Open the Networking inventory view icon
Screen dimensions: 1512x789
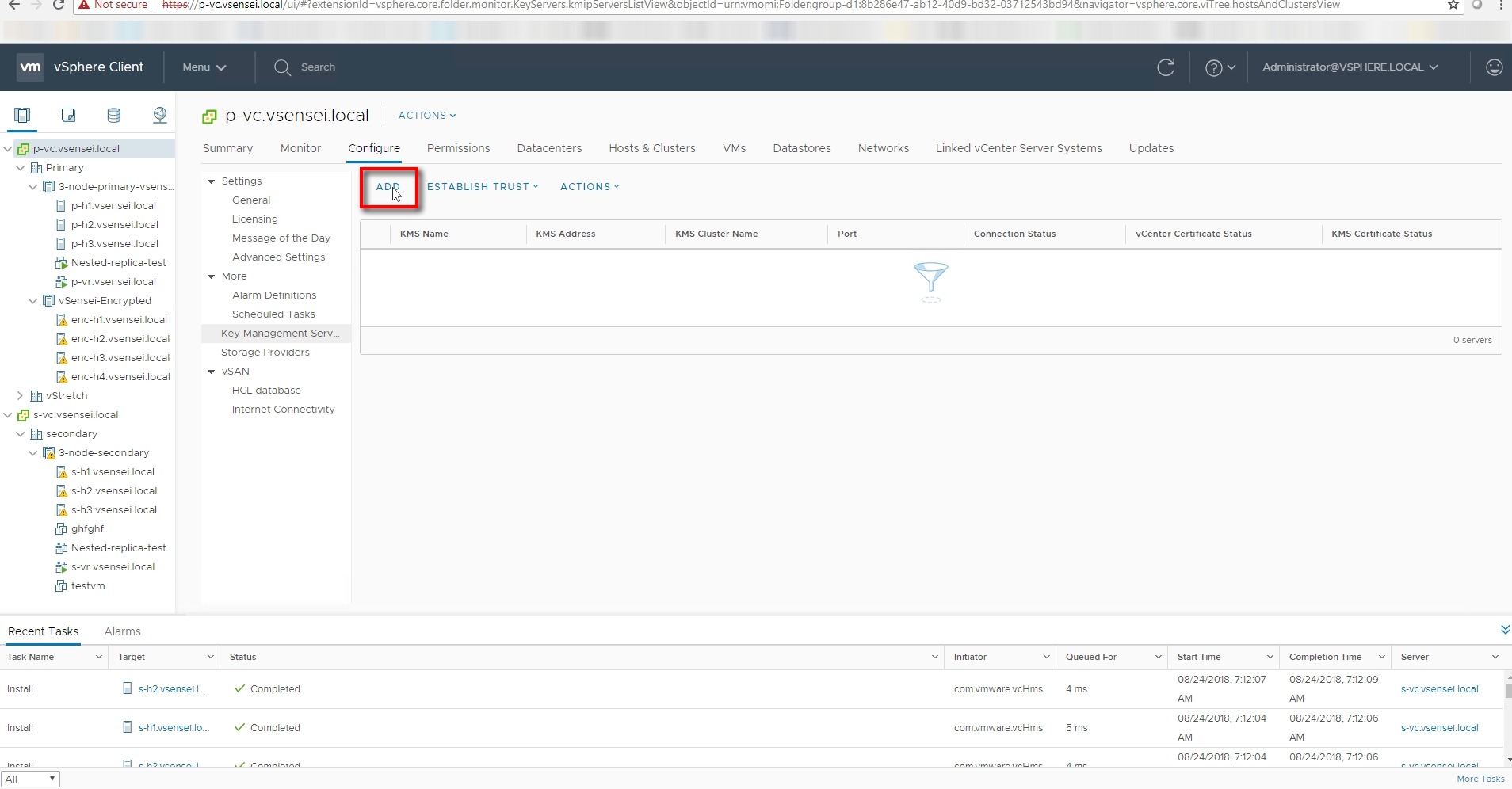point(159,116)
